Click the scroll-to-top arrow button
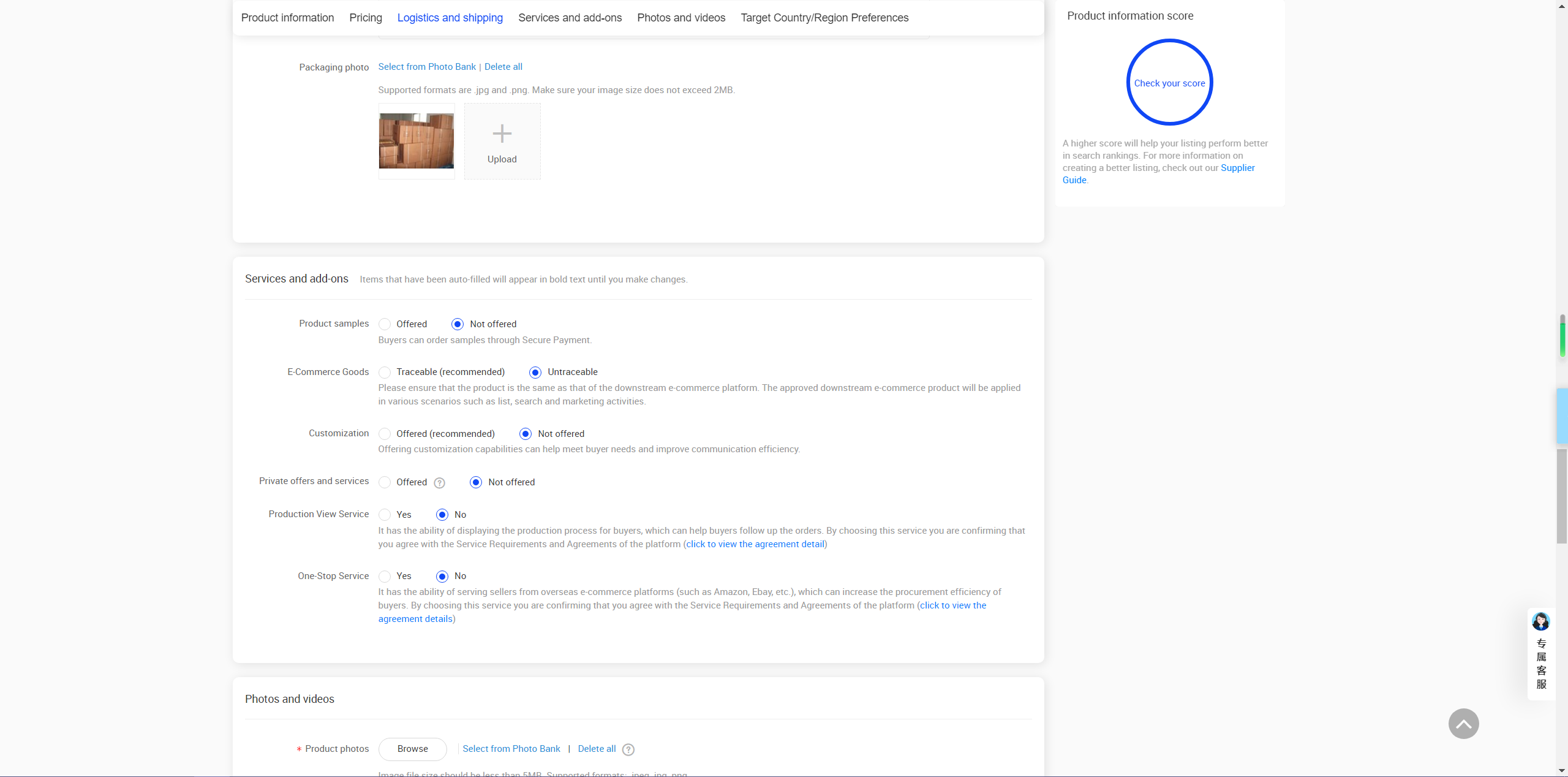Image resolution: width=1568 pixels, height=777 pixels. point(1463,724)
